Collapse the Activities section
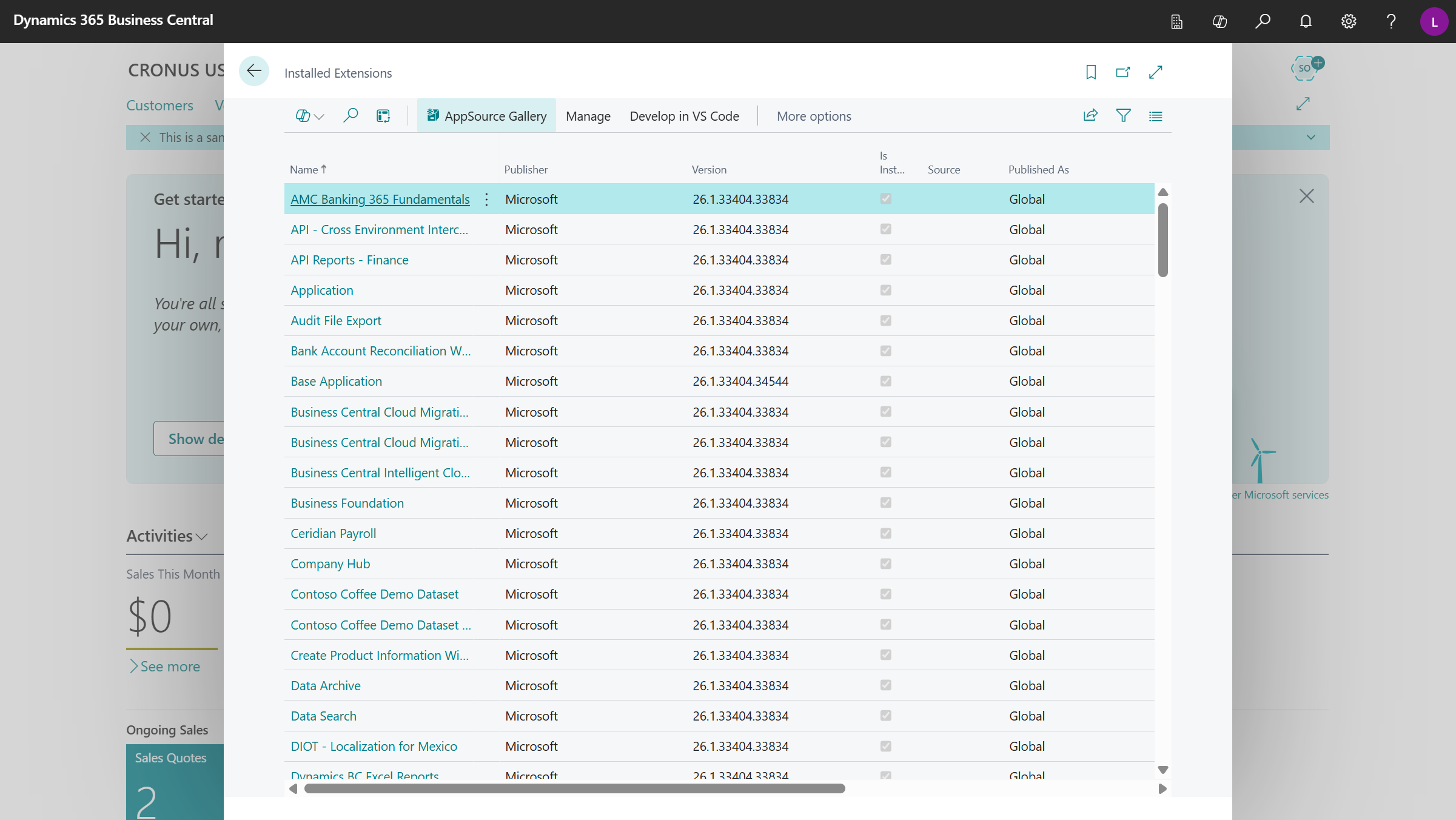1456x820 pixels. pos(201,537)
